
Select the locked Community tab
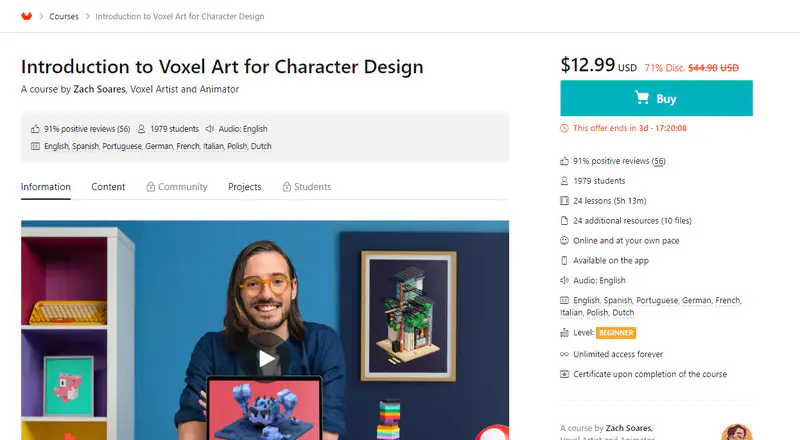pyautogui.click(x=177, y=187)
